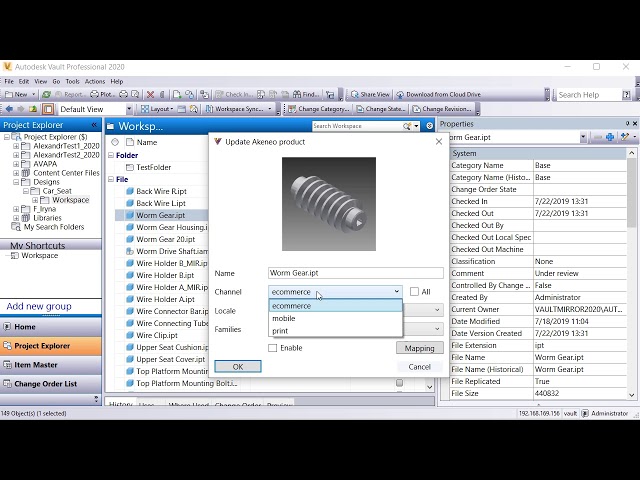
Task: Click the Print icon next to Plot
Action: click(123, 95)
